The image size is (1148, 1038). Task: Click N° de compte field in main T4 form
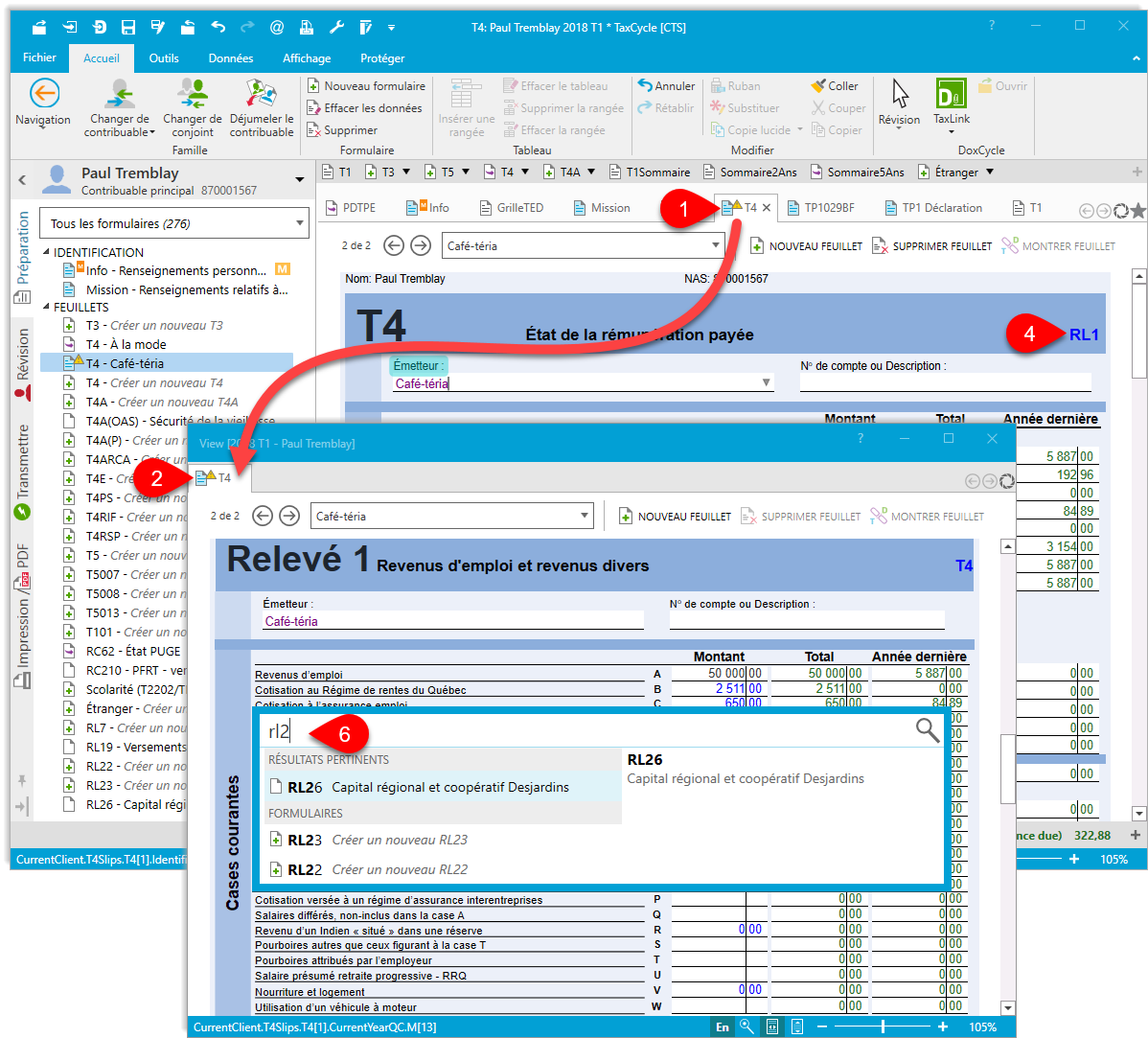pos(945,382)
